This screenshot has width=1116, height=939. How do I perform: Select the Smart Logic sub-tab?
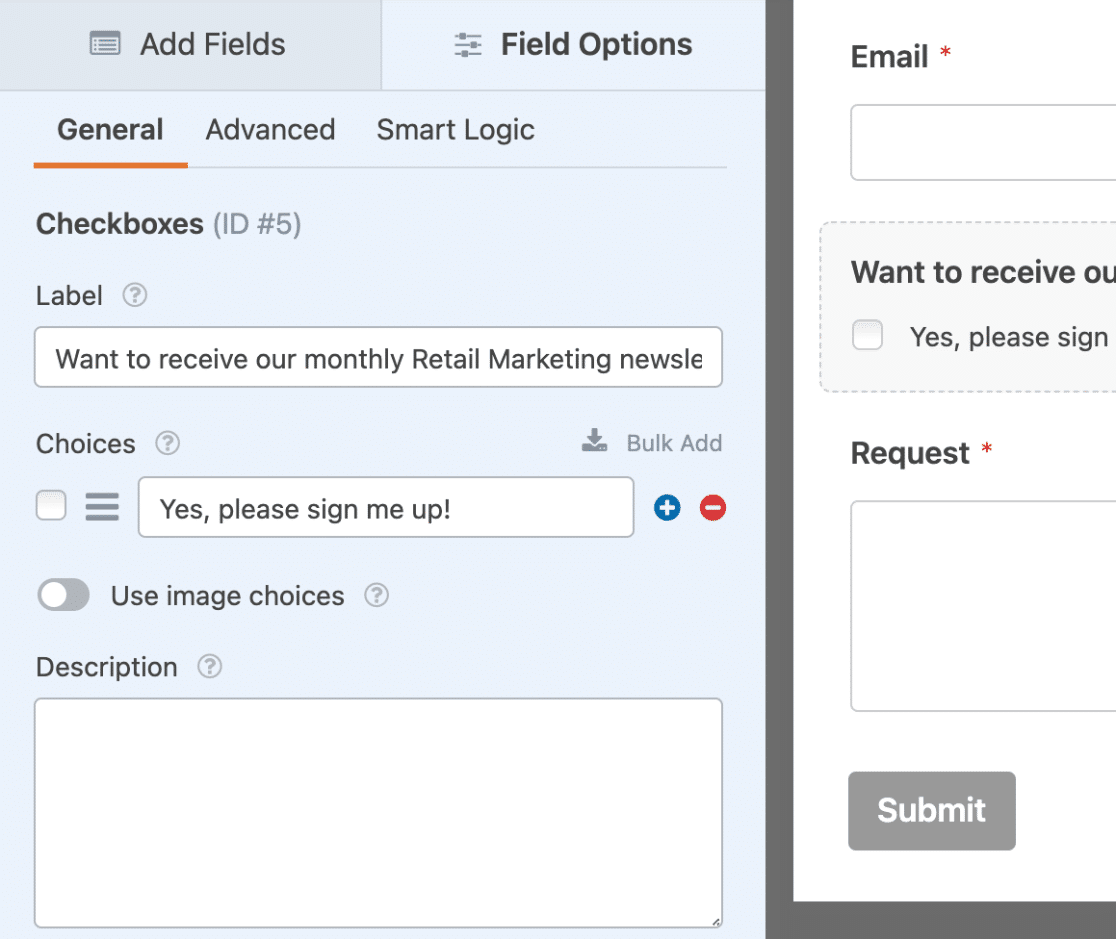coord(455,130)
